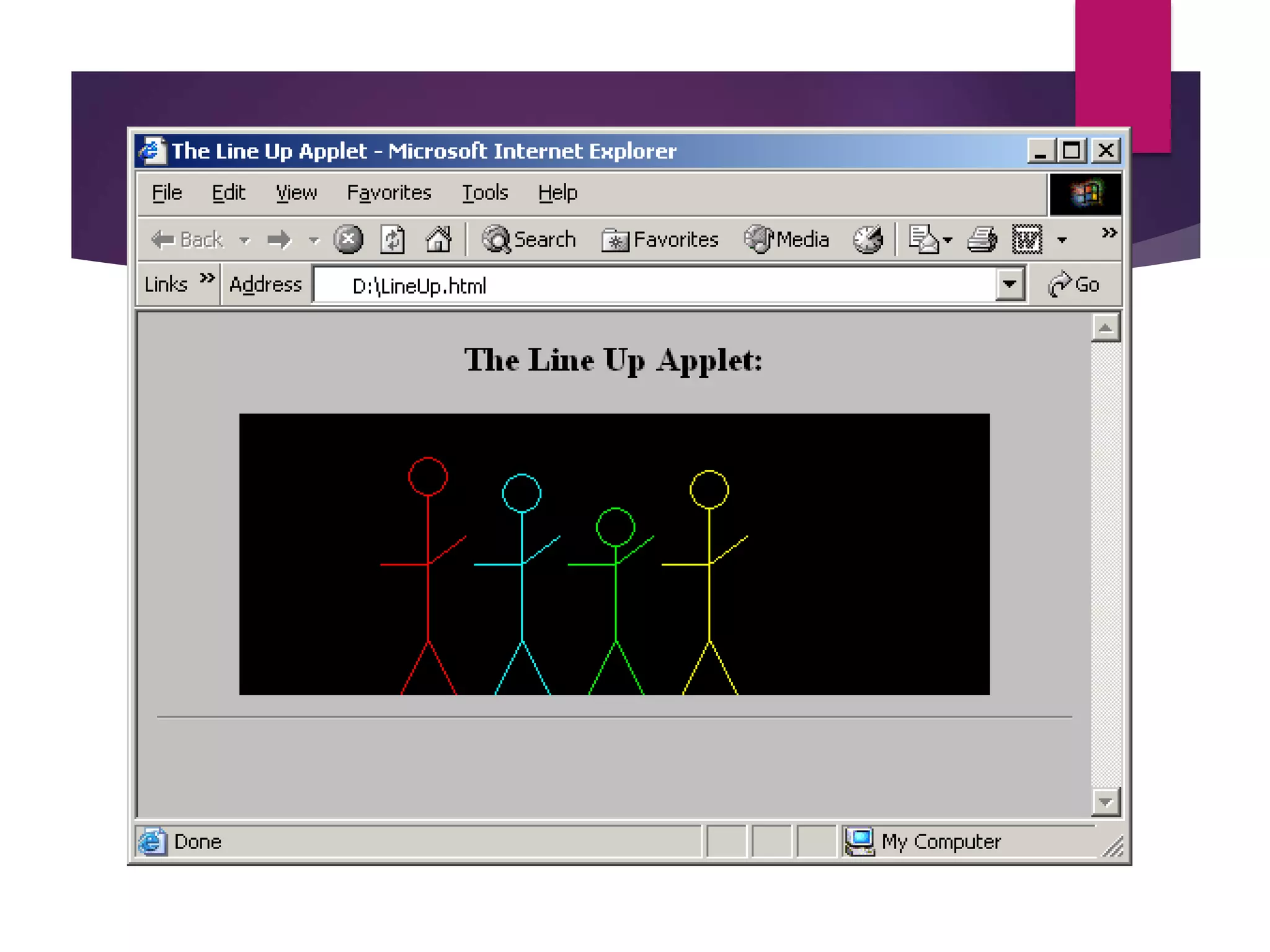
Task: Open the File menu
Action: (167, 193)
